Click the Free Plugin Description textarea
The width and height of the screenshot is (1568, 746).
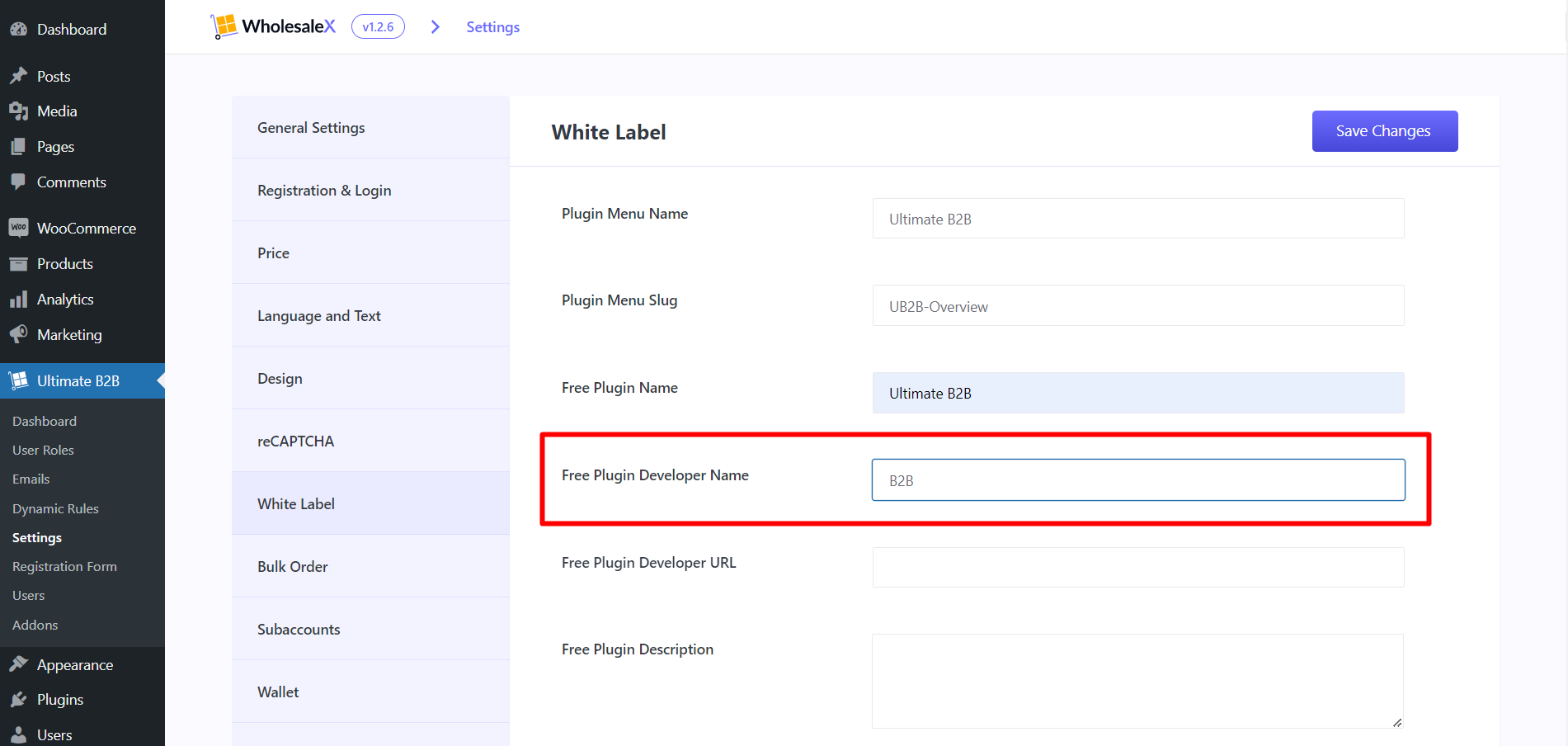1138,682
